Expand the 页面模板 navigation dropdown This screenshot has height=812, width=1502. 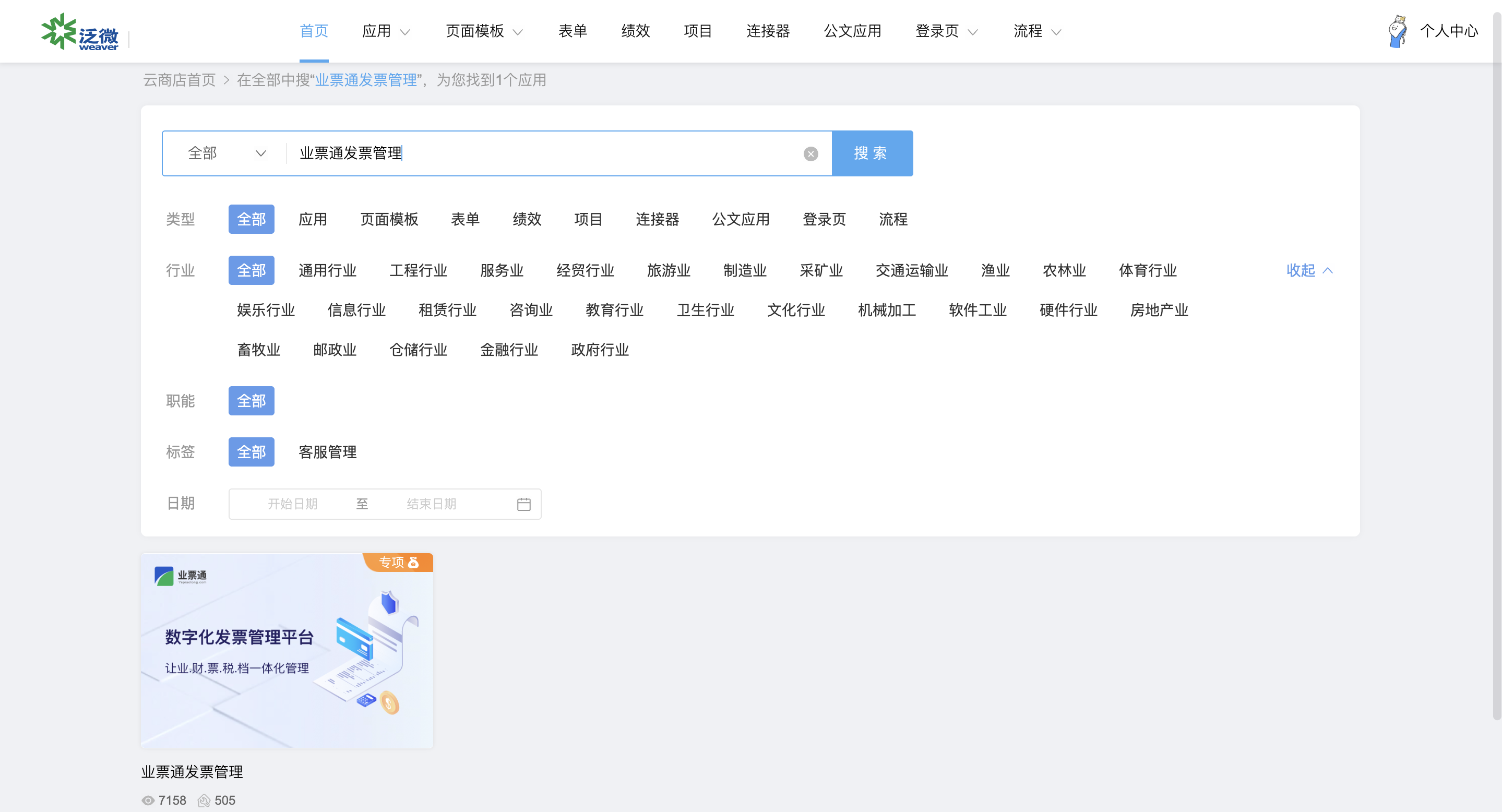tap(484, 31)
